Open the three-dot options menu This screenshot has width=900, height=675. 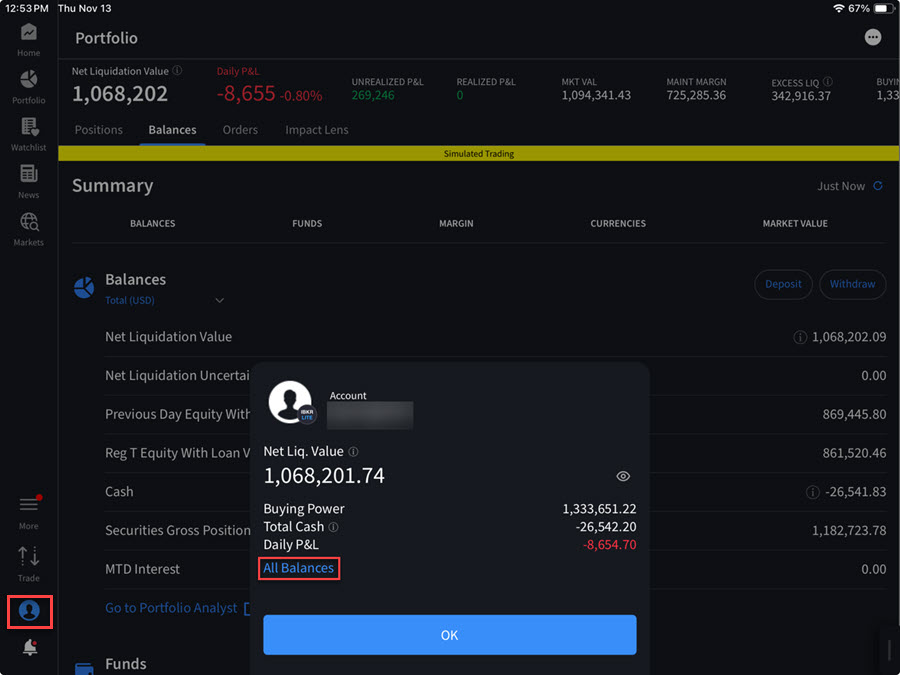pos(872,37)
